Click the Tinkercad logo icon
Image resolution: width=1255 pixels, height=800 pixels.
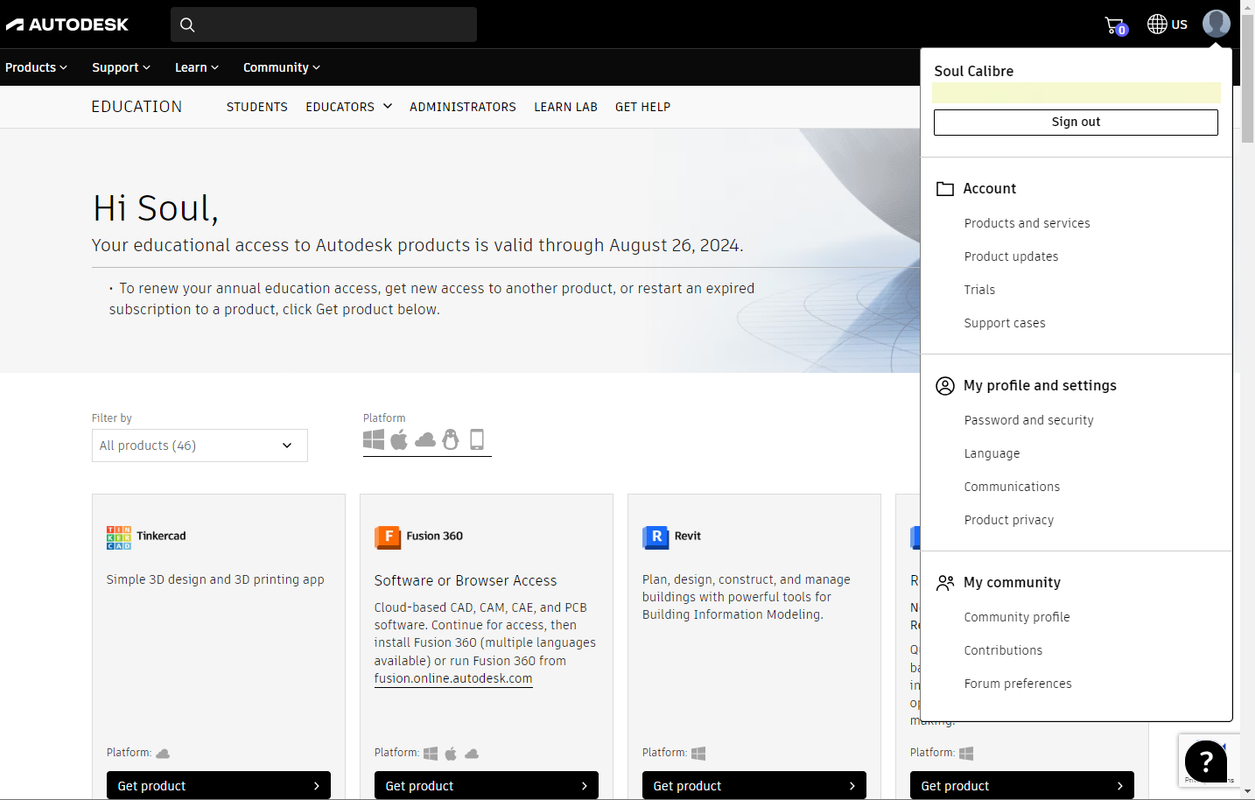click(x=118, y=537)
